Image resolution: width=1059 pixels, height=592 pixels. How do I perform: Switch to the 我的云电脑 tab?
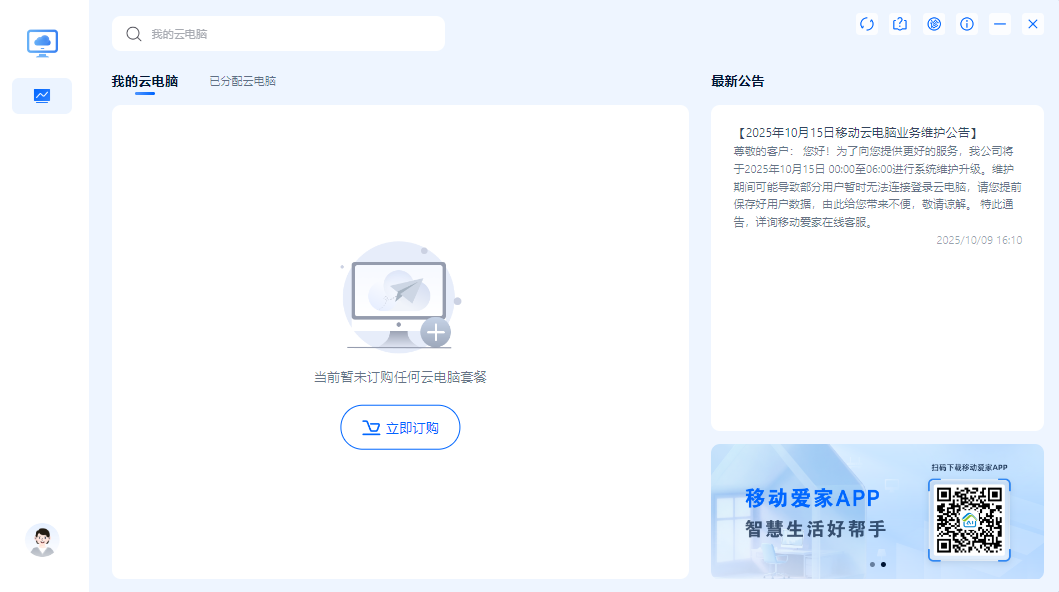[x=144, y=81]
